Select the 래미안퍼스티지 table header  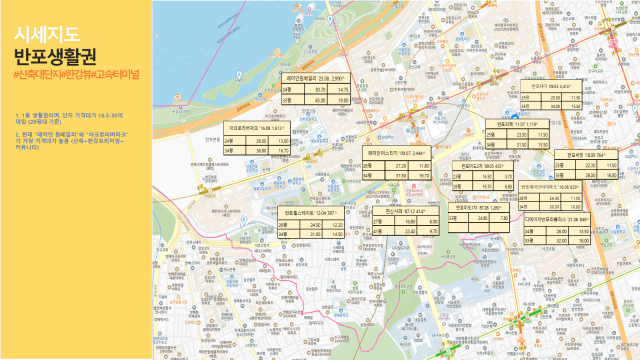point(397,153)
